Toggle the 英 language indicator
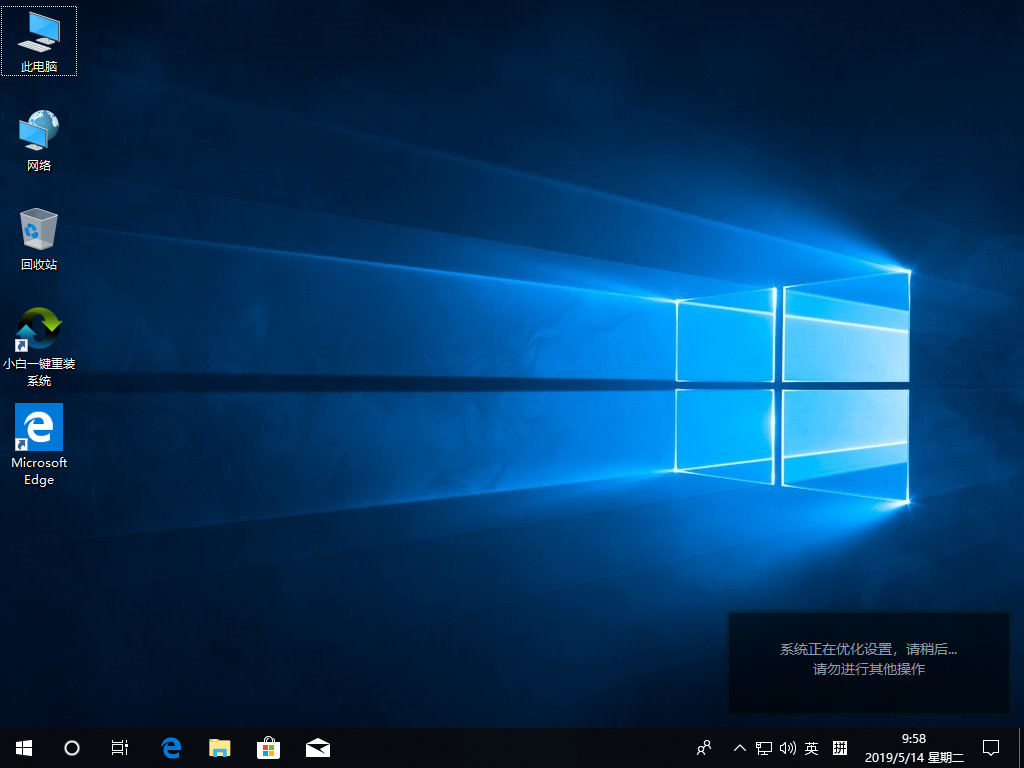Image resolution: width=1024 pixels, height=768 pixels. (812, 747)
